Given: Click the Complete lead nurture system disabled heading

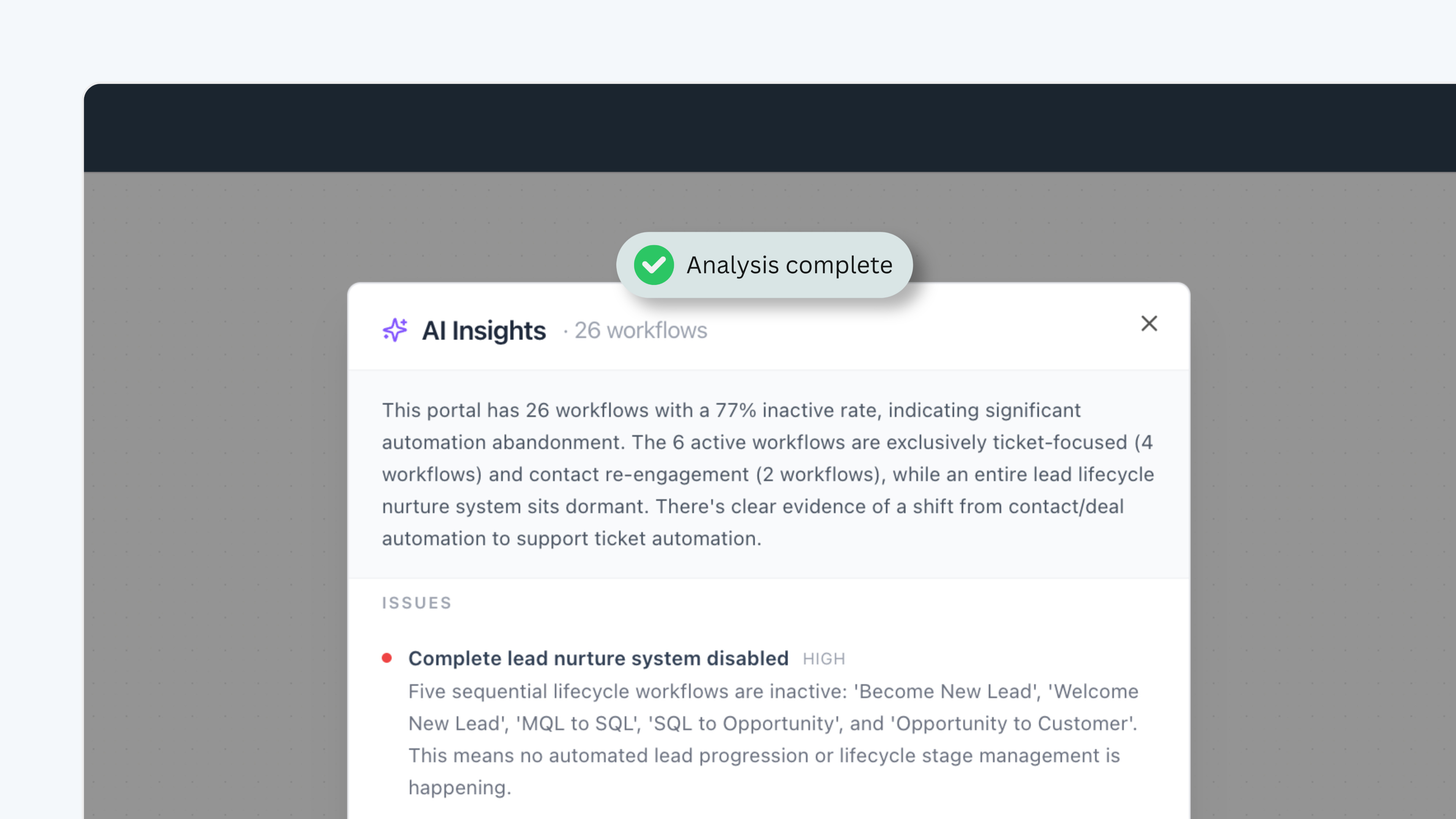Looking at the screenshot, I should [598, 658].
